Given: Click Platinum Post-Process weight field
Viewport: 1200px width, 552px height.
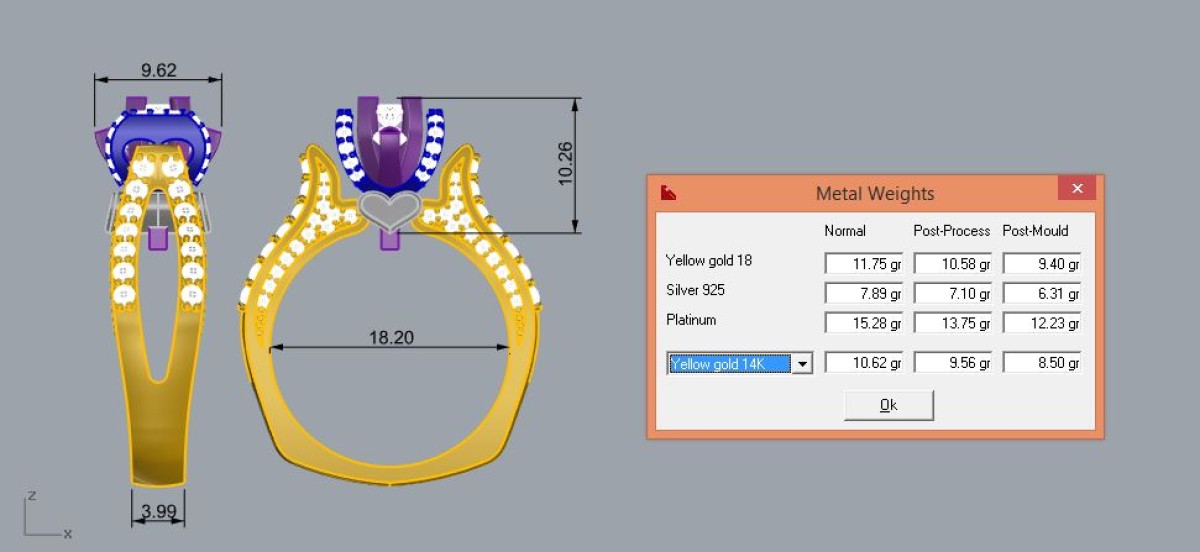Looking at the screenshot, I should (953, 323).
